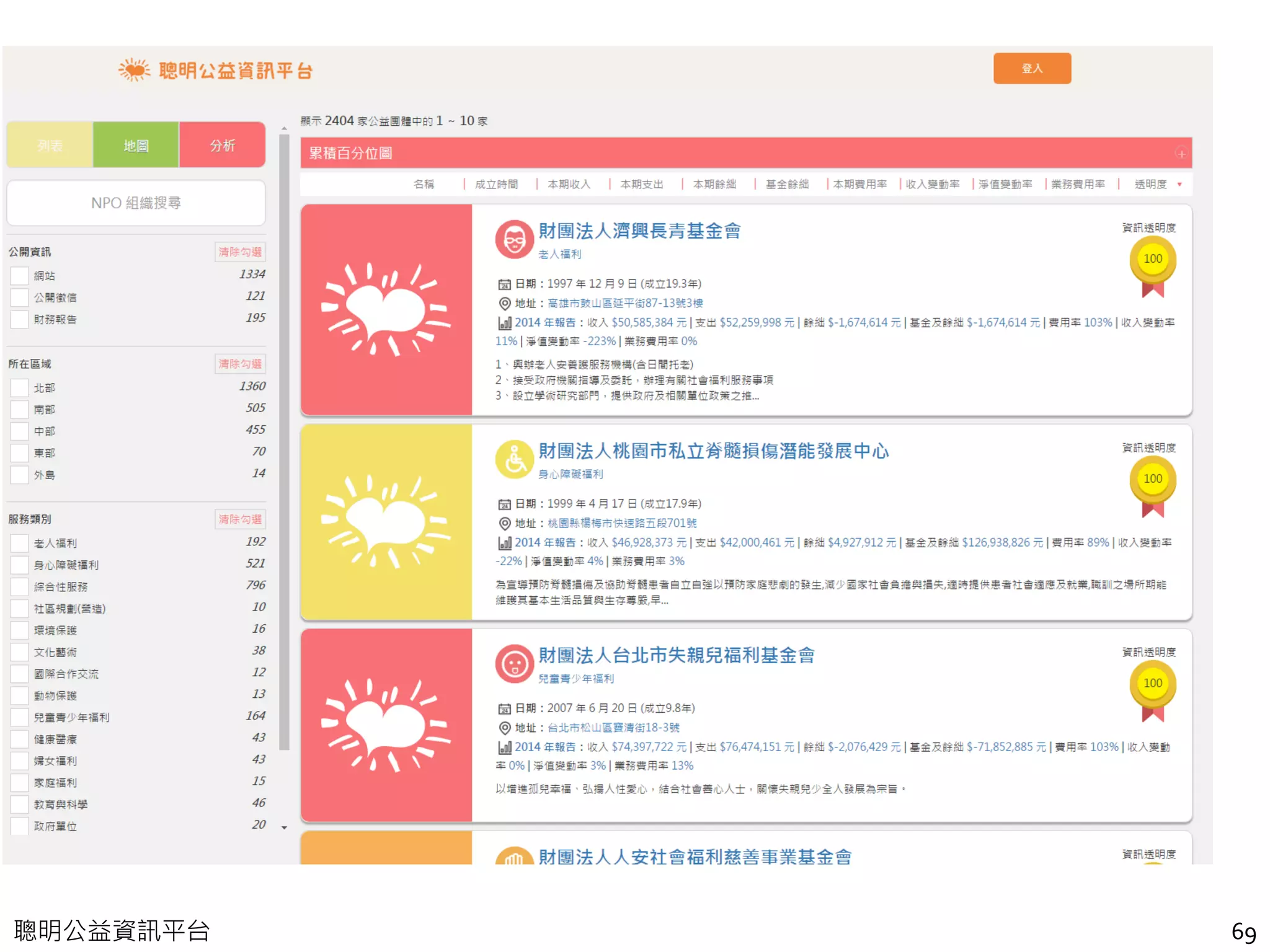Image resolution: width=1270 pixels, height=952 pixels.
Task: Click the red heart thumbnail of 失親兒福利基金會
Action: coord(386,726)
